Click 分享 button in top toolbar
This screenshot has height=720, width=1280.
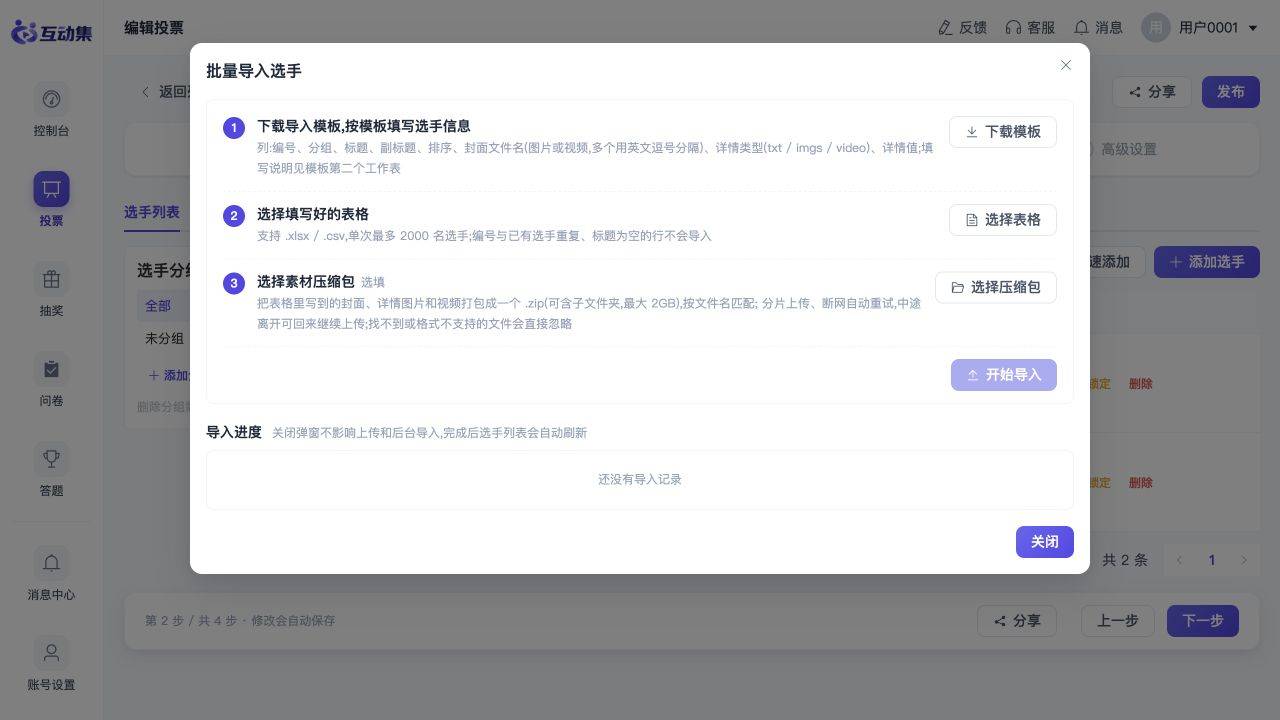pyautogui.click(x=1152, y=92)
